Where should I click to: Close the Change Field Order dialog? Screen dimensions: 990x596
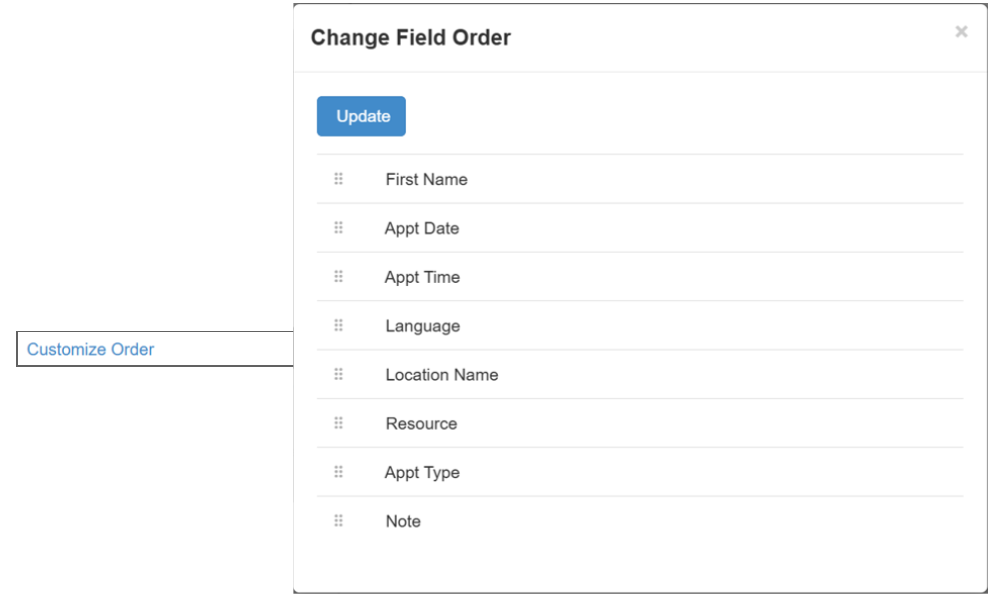click(961, 32)
